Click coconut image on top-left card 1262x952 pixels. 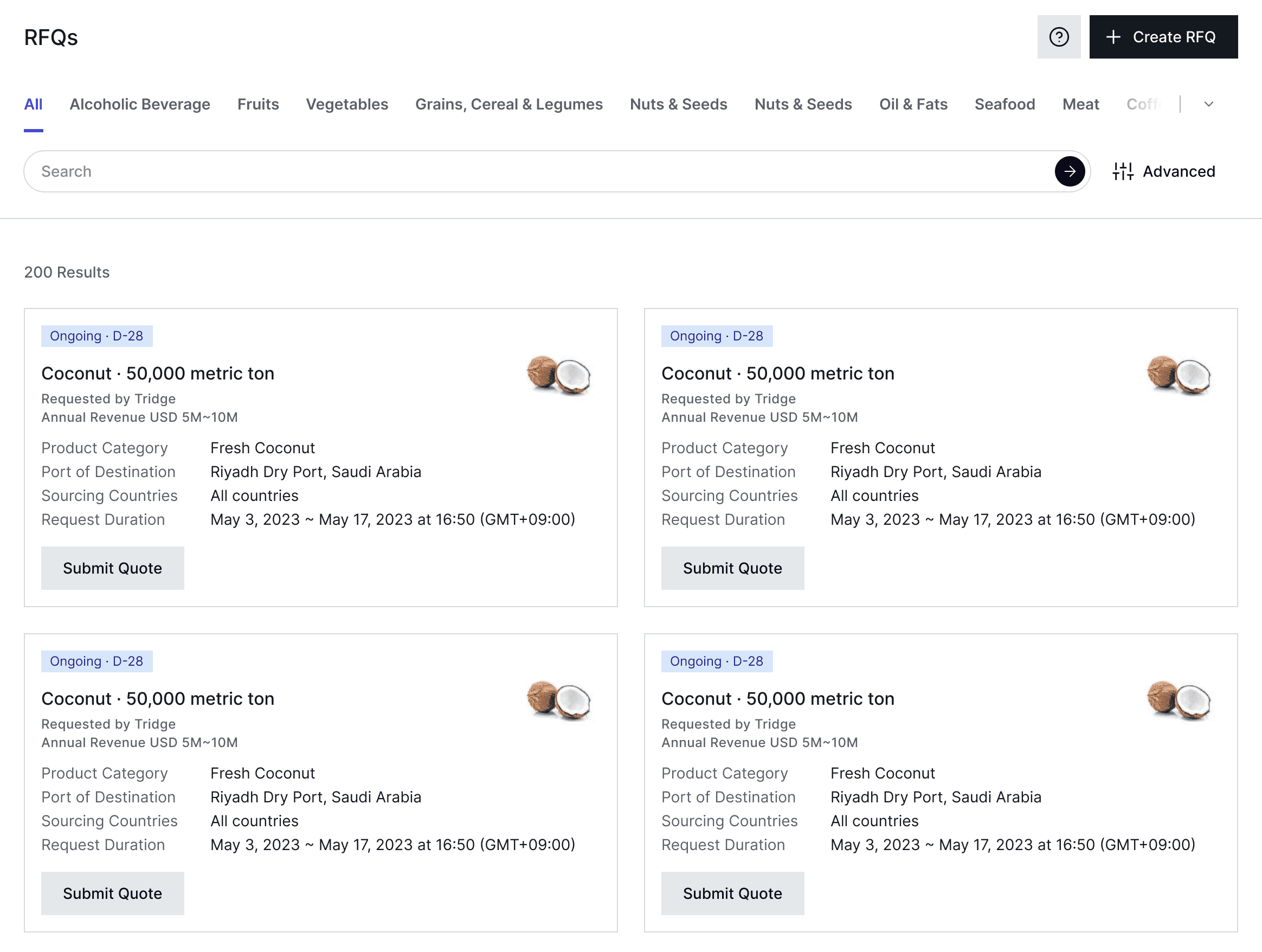(558, 375)
